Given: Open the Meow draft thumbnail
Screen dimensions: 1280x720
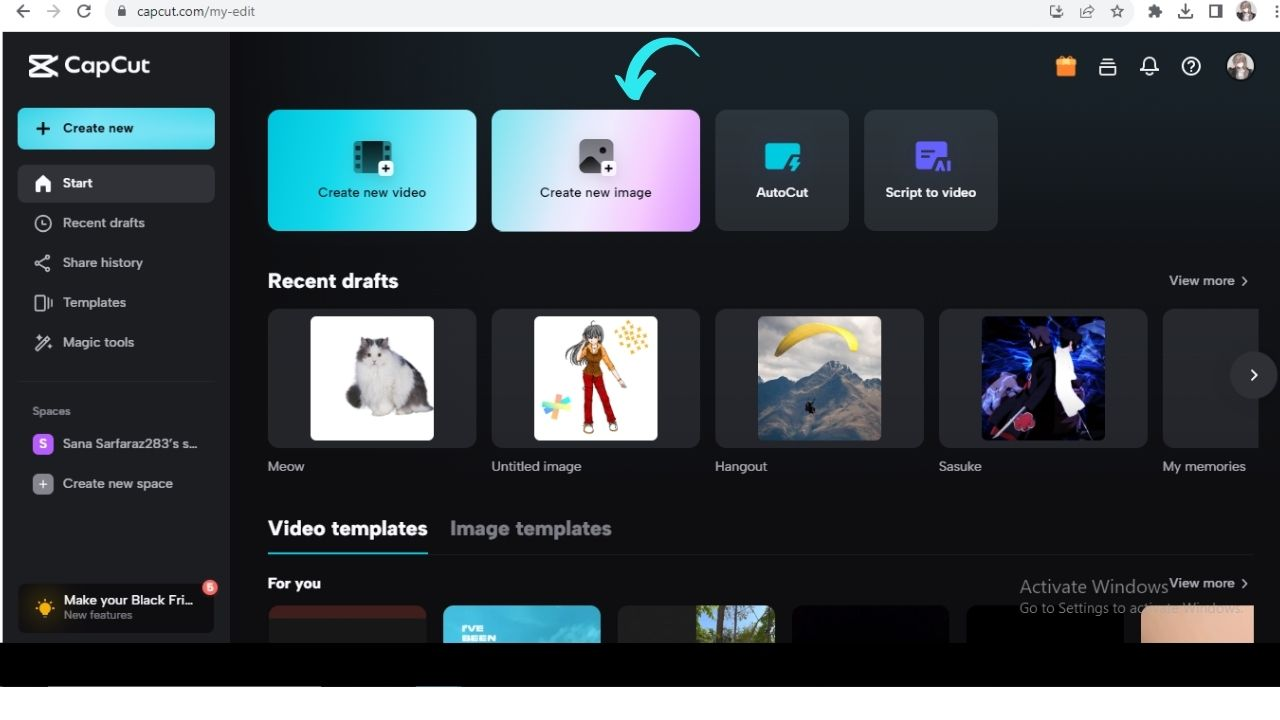Looking at the screenshot, I should (x=372, y=378).
